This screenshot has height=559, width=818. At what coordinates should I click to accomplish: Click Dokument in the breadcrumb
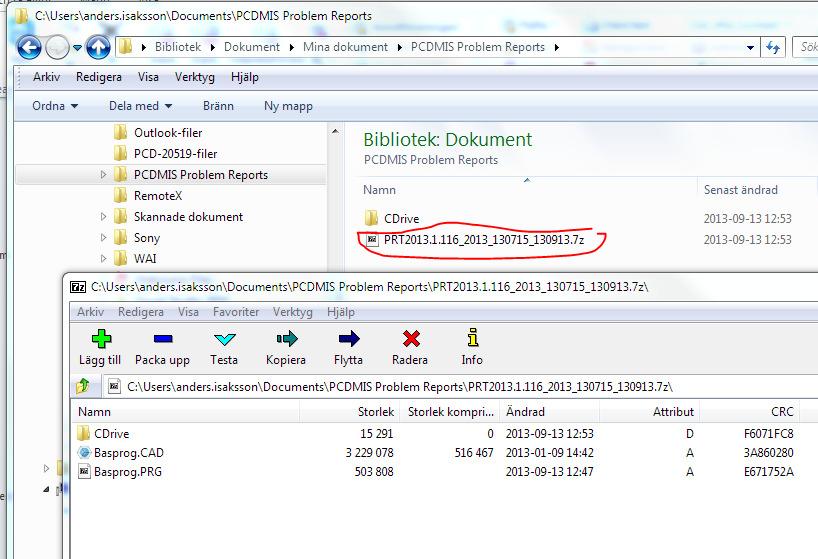pyautogui.click(x=252, y=47)
